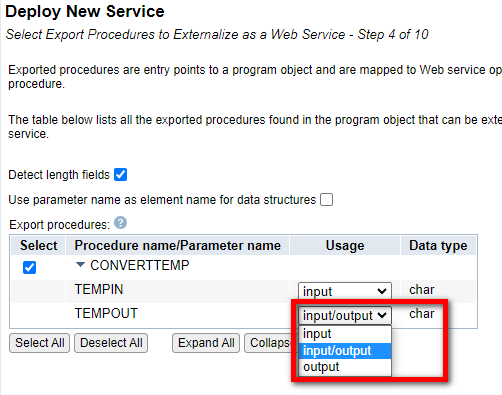Open the TEMPIN usage dropdown
This screenshot has height=395, width=502.
[x=345, y=291]
